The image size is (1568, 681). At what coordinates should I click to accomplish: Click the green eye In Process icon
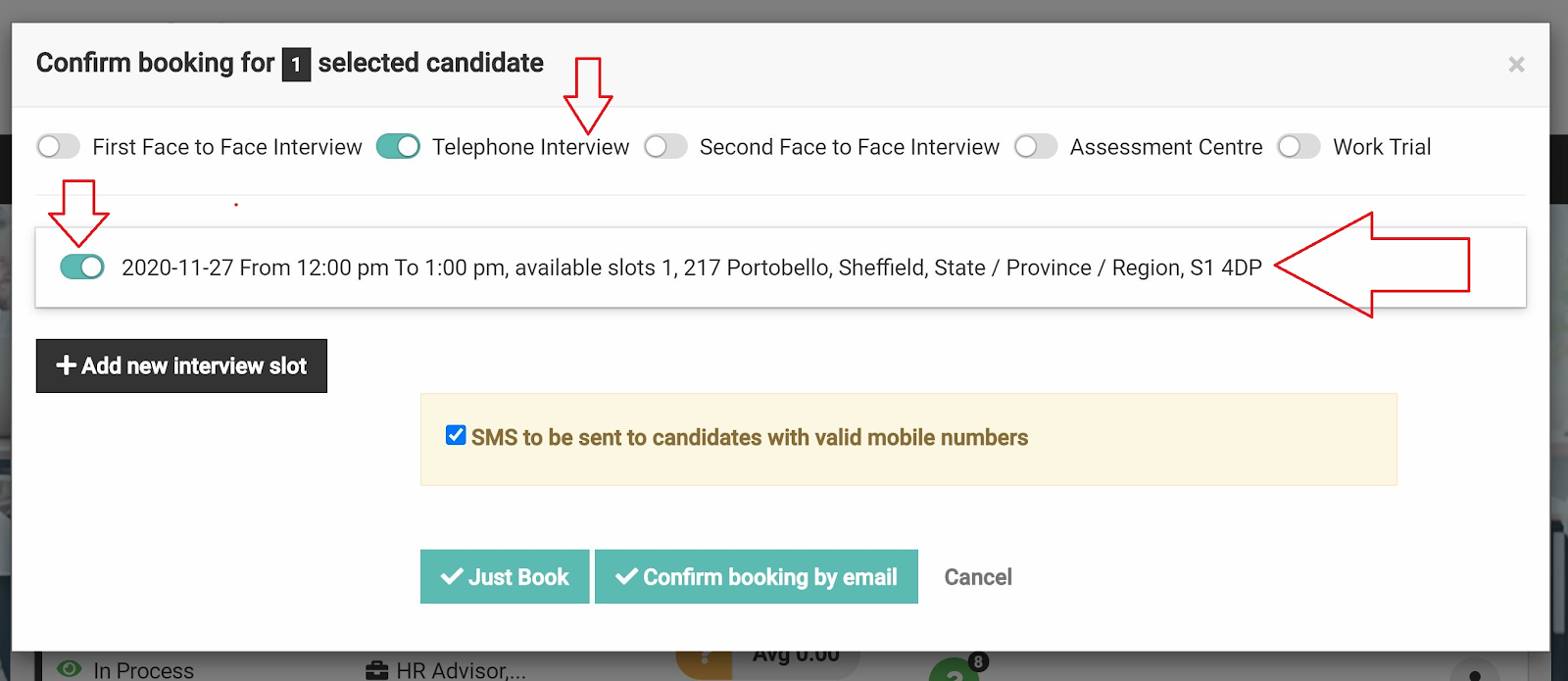coord(70,668)
